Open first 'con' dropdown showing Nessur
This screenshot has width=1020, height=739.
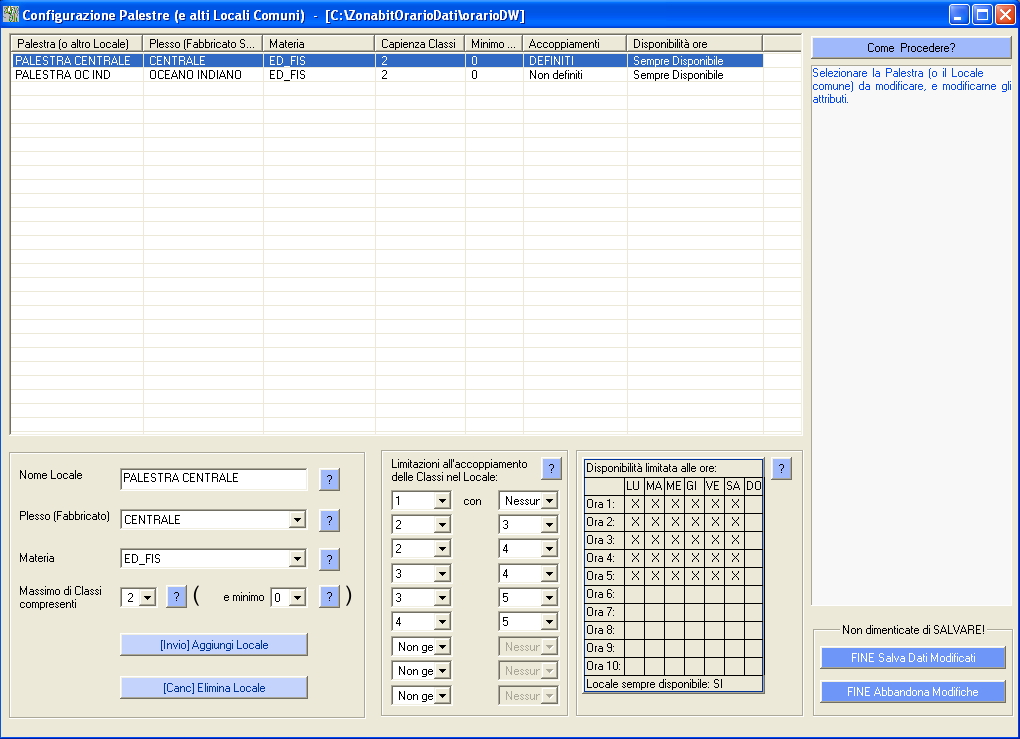point(550,501)
